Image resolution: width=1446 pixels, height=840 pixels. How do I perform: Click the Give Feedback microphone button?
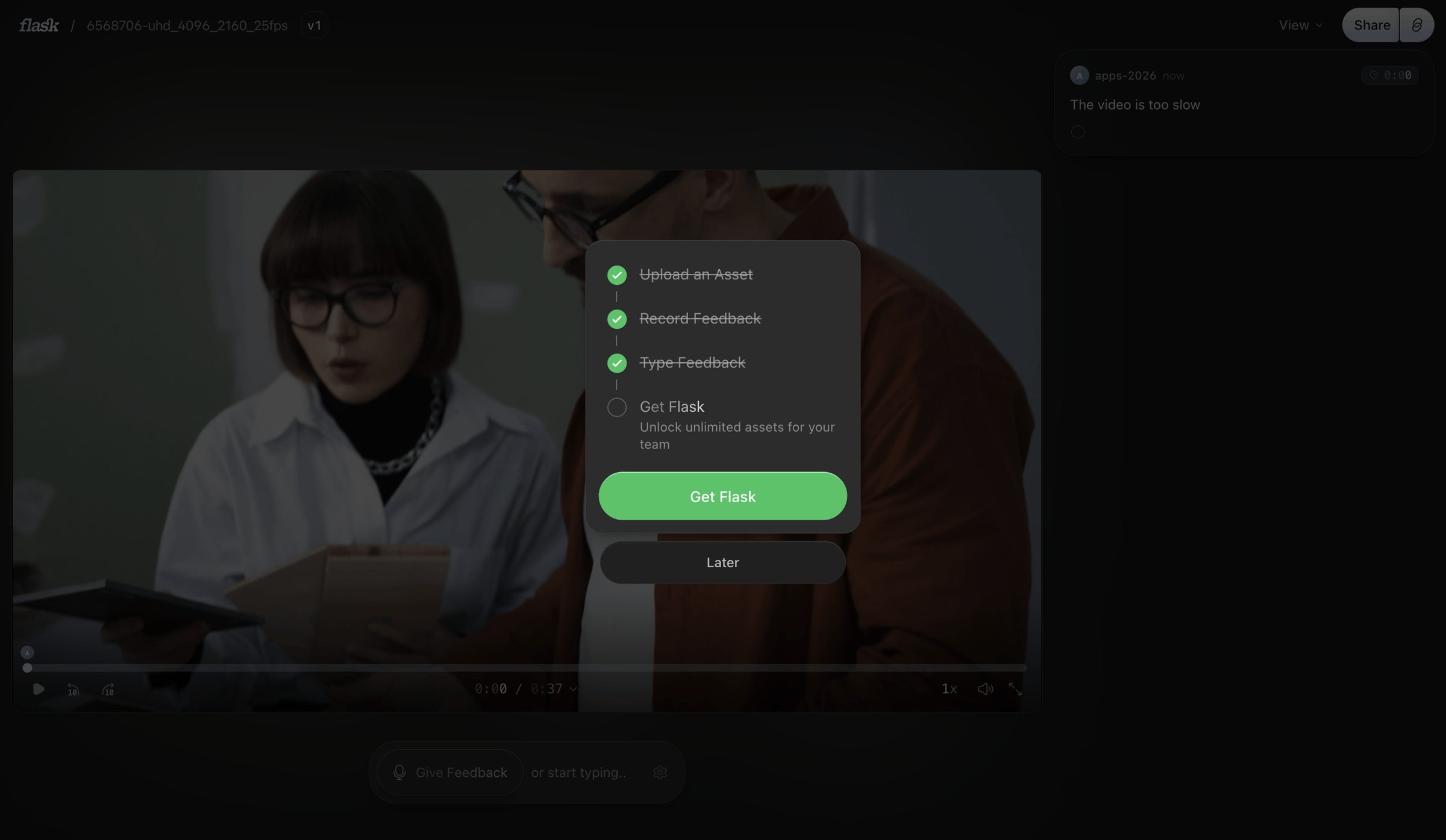point(449,773)
